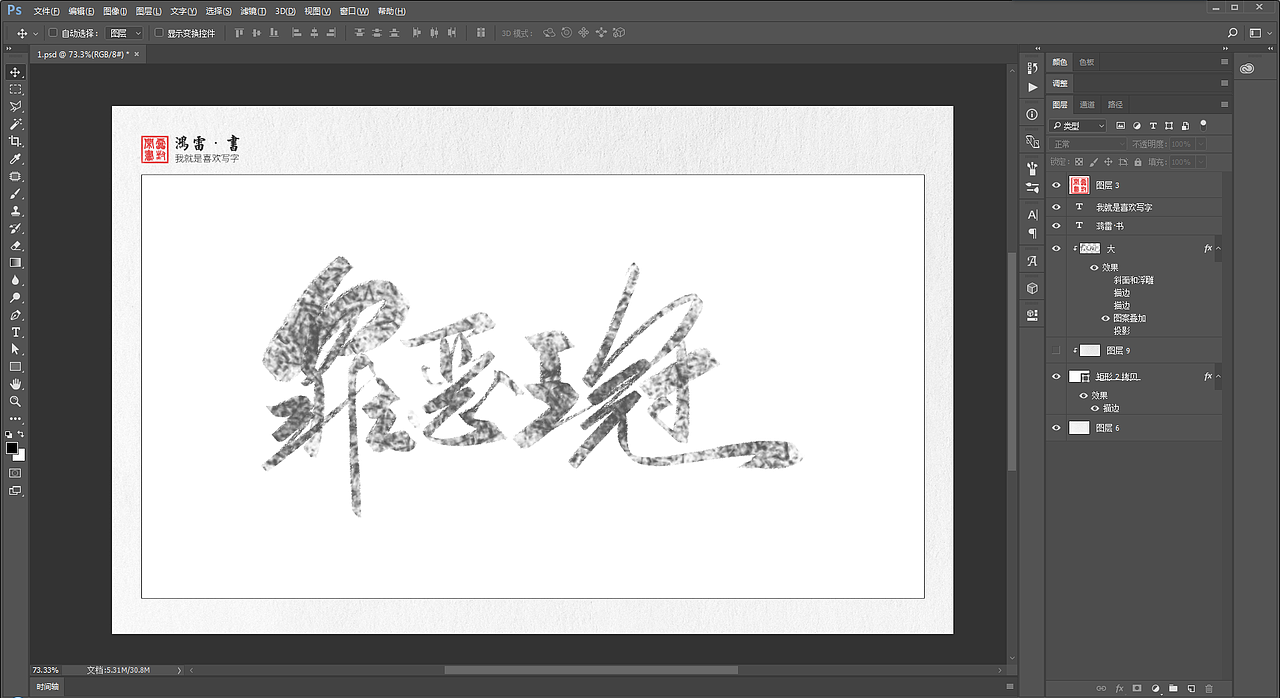The height and width of the screenshot is (698, 1280).
Task: Select the Hand tool
Action: [15, 384]
